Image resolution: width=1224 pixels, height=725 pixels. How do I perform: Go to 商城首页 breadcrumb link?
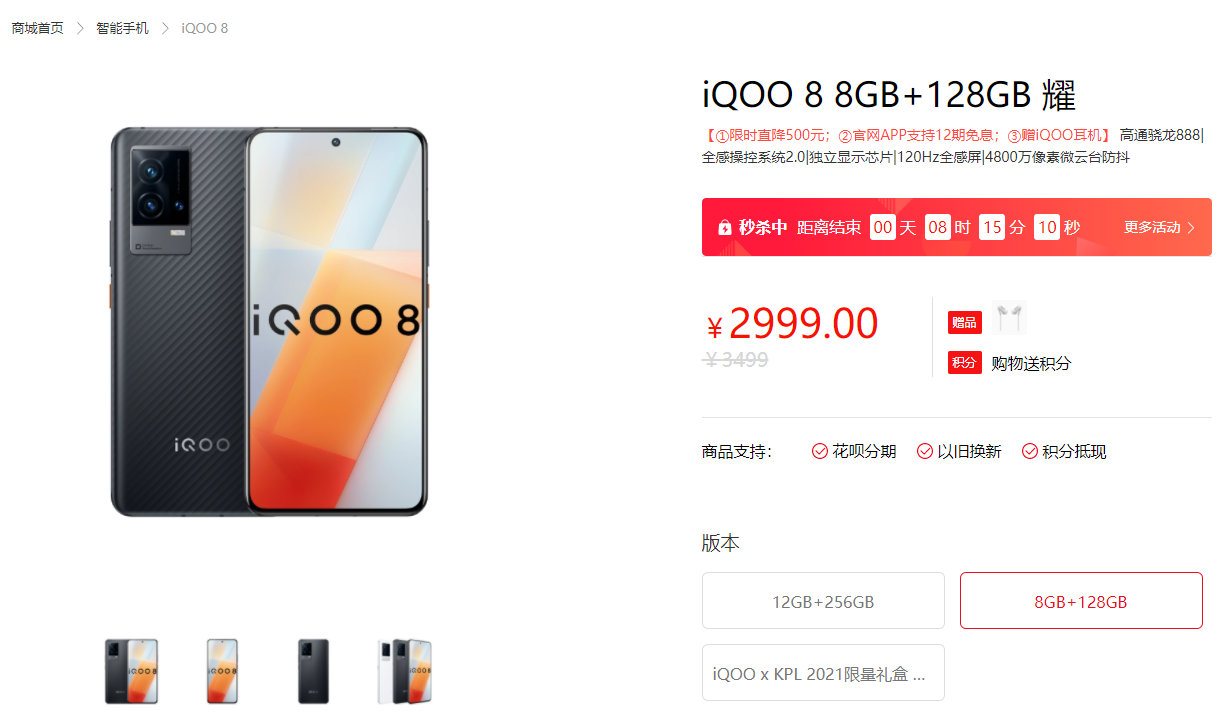point(38,28)
